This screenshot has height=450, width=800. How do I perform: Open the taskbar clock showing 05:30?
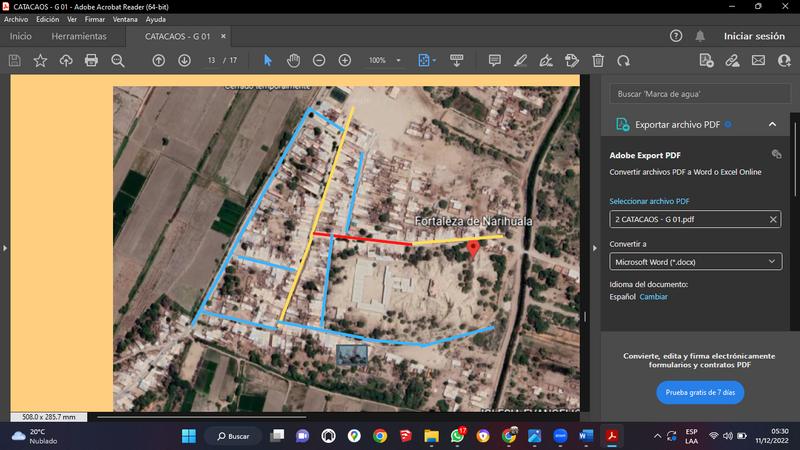click(x=772, y=436)
